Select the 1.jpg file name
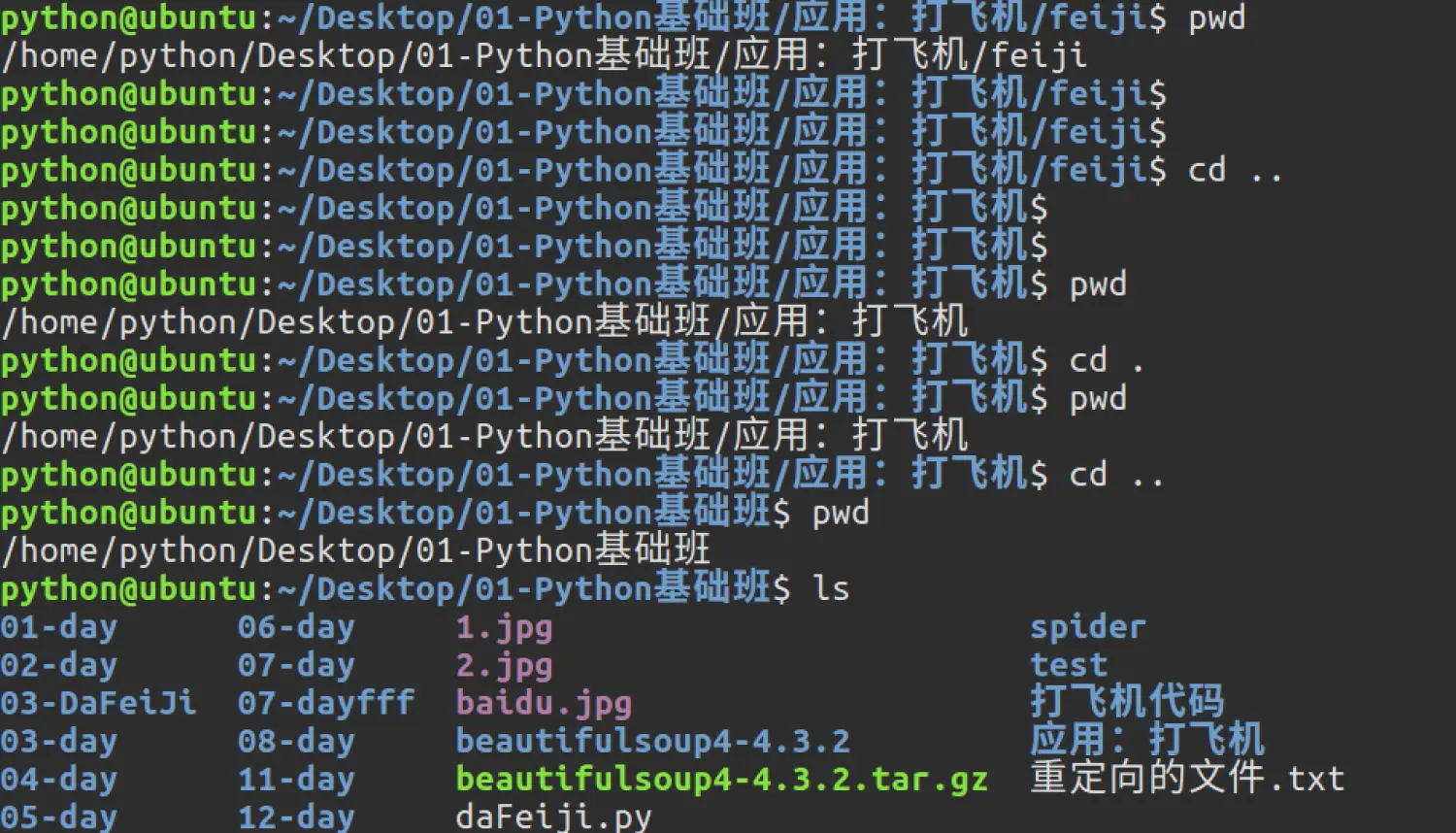Viewport: 1456px width, 833px height. (x=504, y=628)
